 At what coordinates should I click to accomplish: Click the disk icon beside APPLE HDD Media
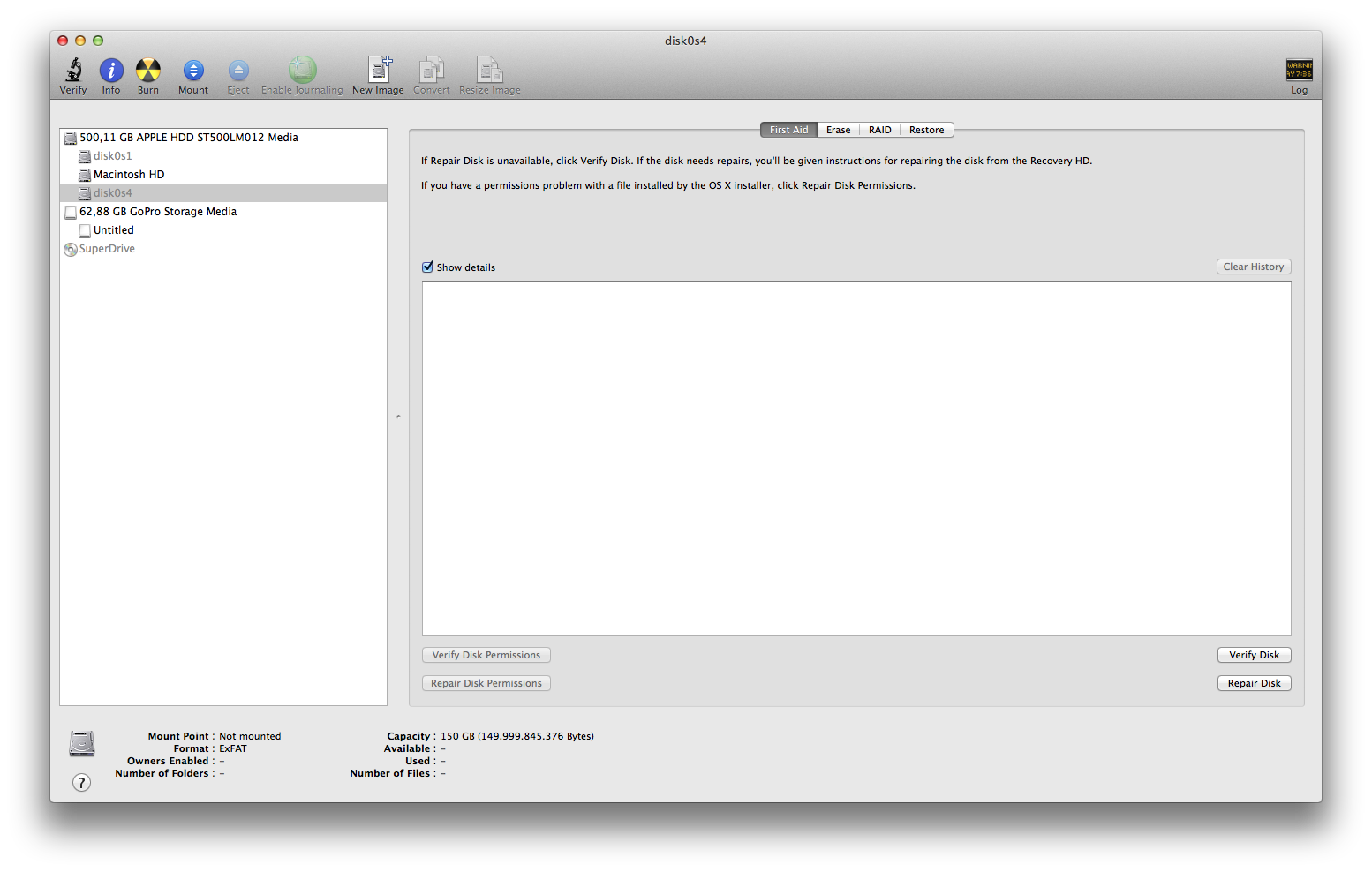pos(71,138)
